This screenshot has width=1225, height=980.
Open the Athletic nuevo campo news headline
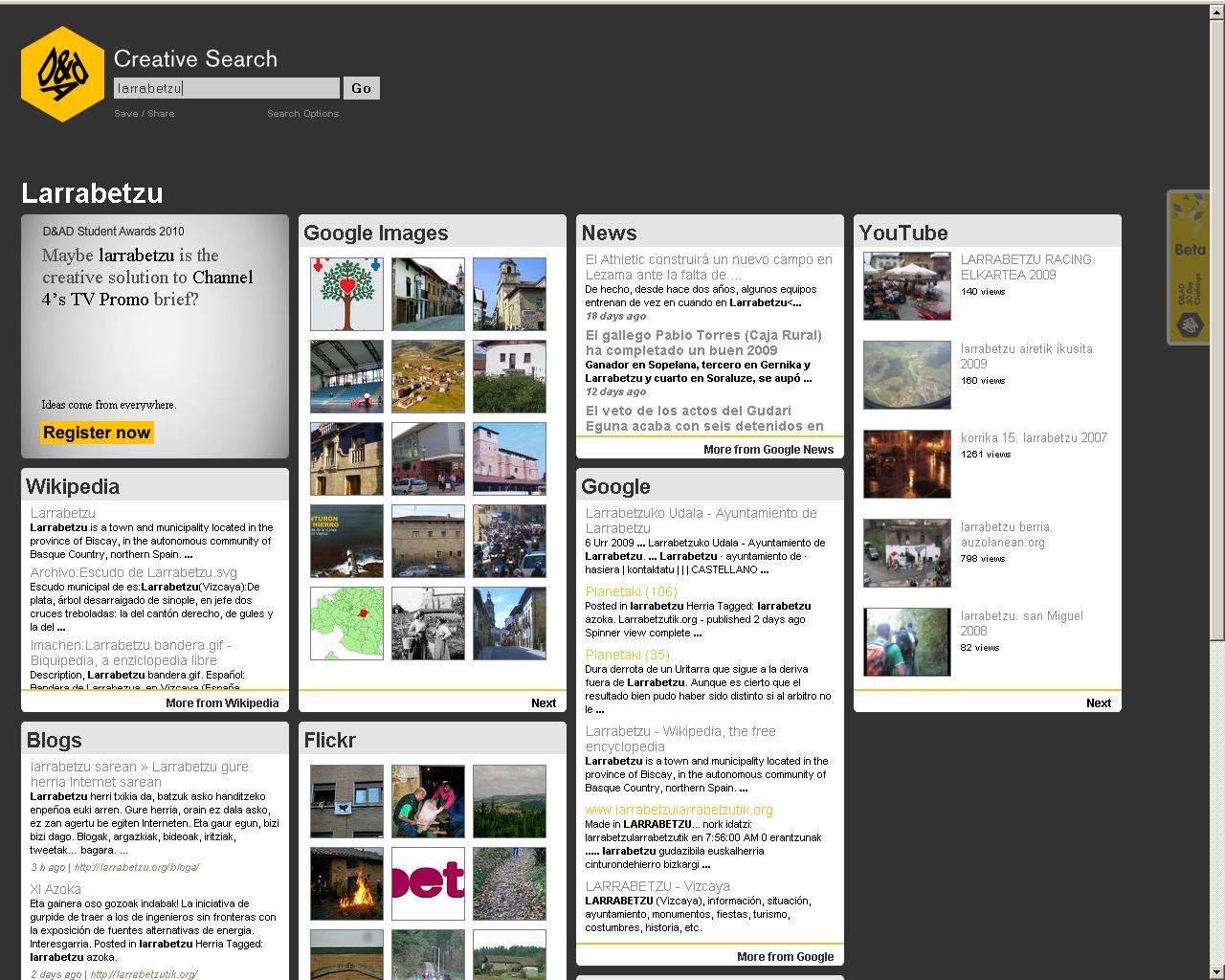(x=709, y=267)
